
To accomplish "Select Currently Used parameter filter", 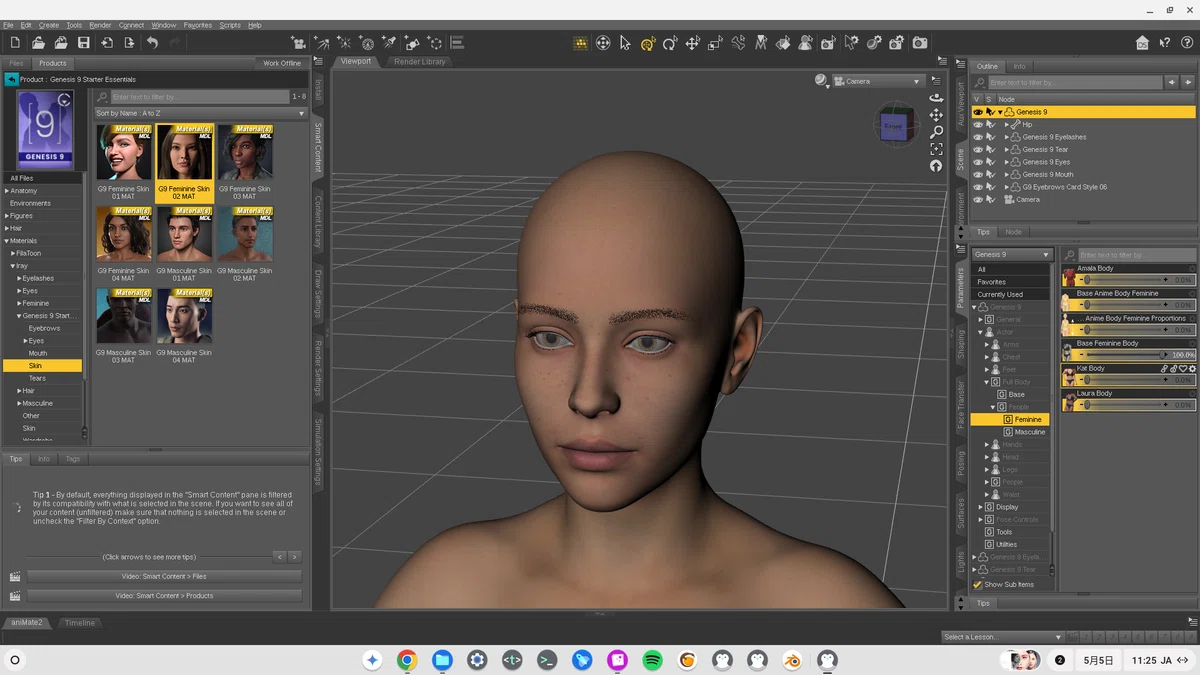I will coord(1010,294).
